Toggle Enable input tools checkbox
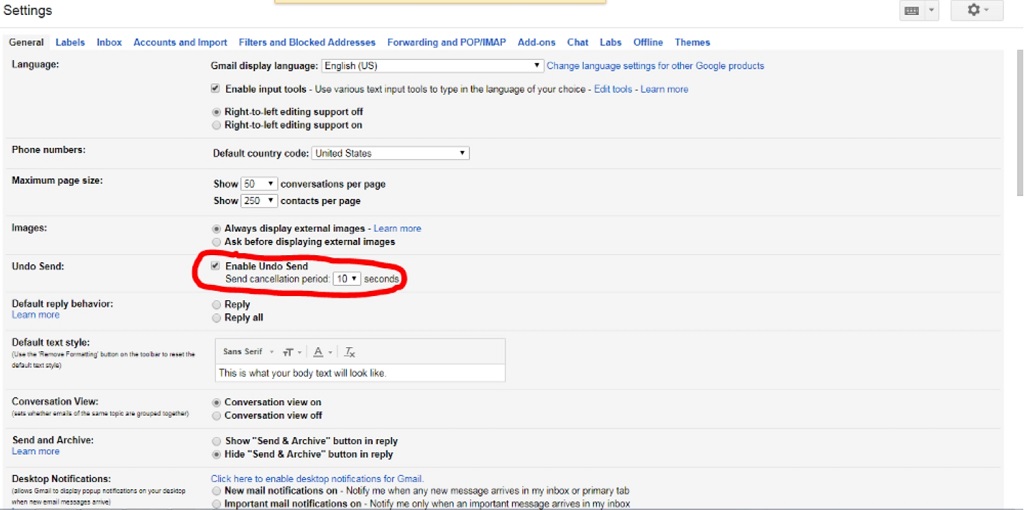1024x510 pixels. click(216, 88)
